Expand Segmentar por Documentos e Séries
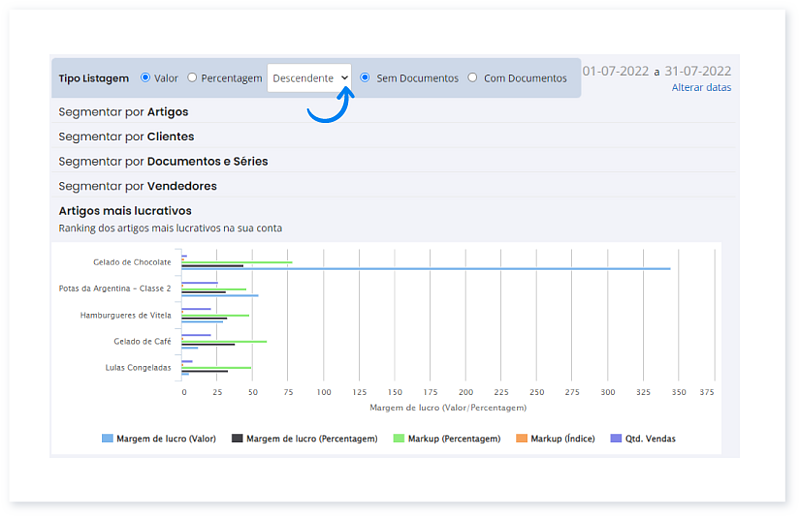The image size is (800, 517). 163,161
